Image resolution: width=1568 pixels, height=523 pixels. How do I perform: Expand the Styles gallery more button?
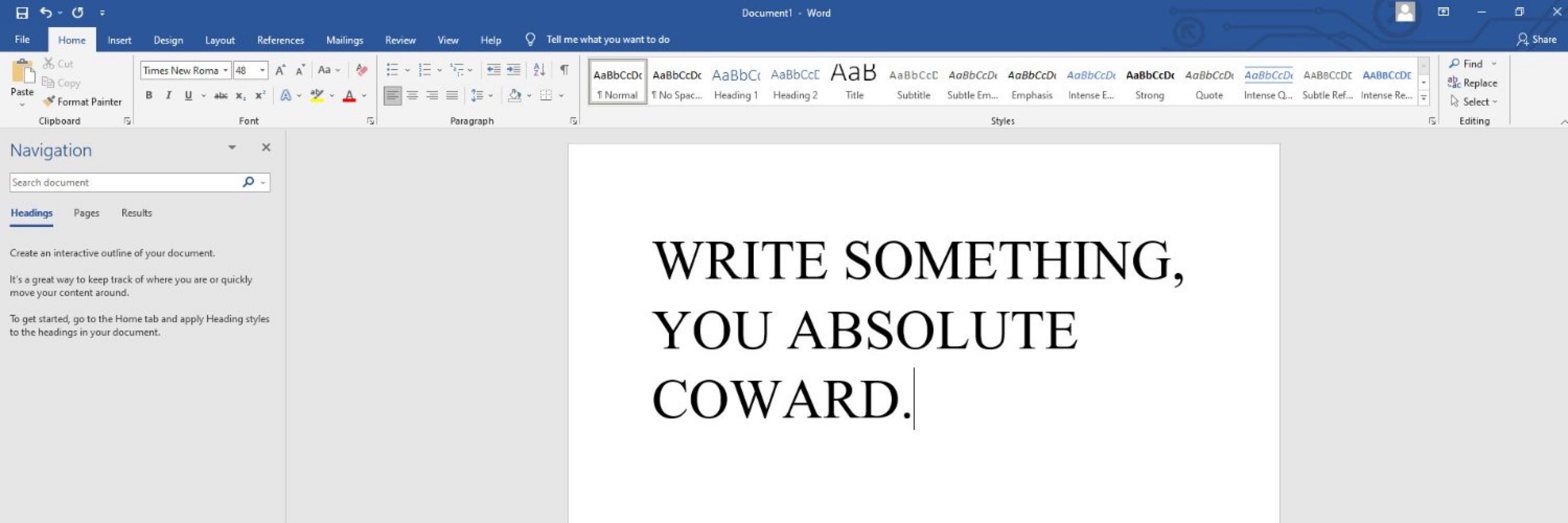pos(1424,97)
